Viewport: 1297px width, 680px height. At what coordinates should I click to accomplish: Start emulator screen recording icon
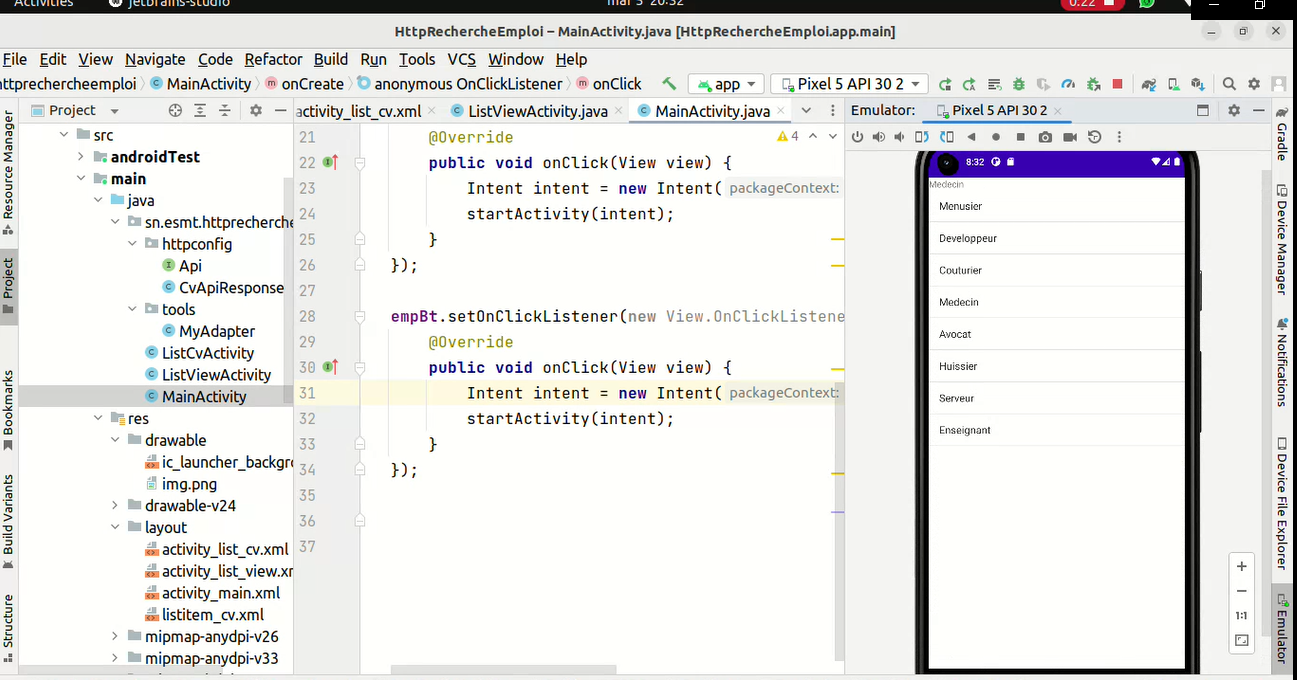(x=1070, y=137)
